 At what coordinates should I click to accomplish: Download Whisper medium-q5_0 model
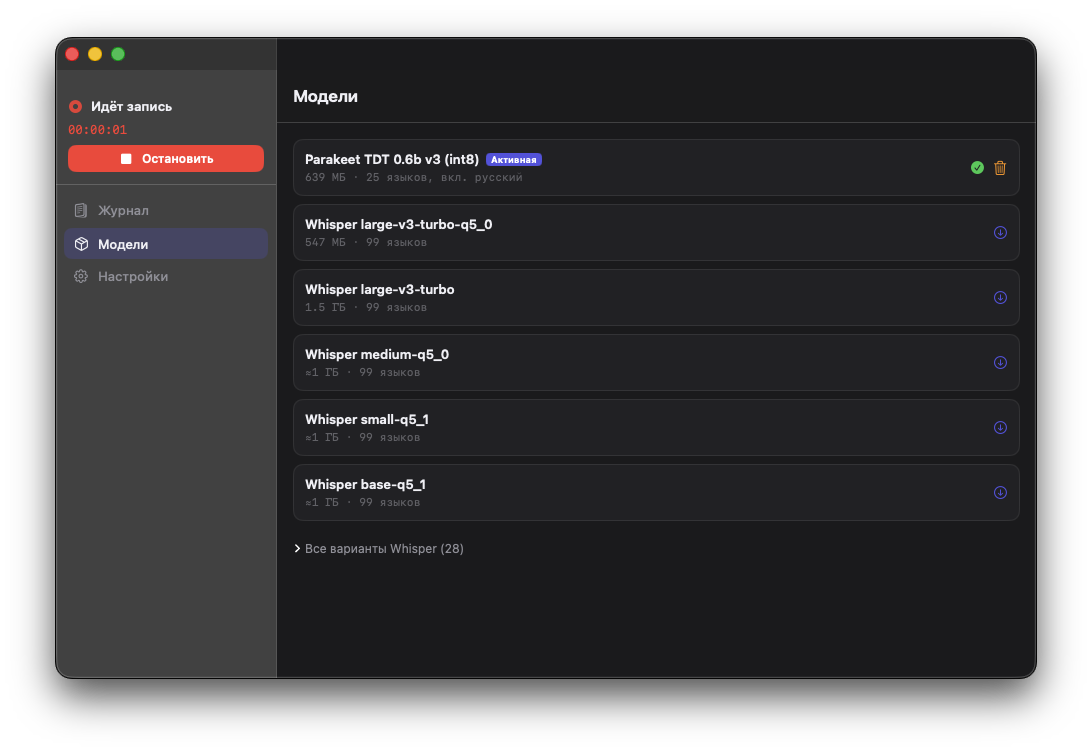1000,363
